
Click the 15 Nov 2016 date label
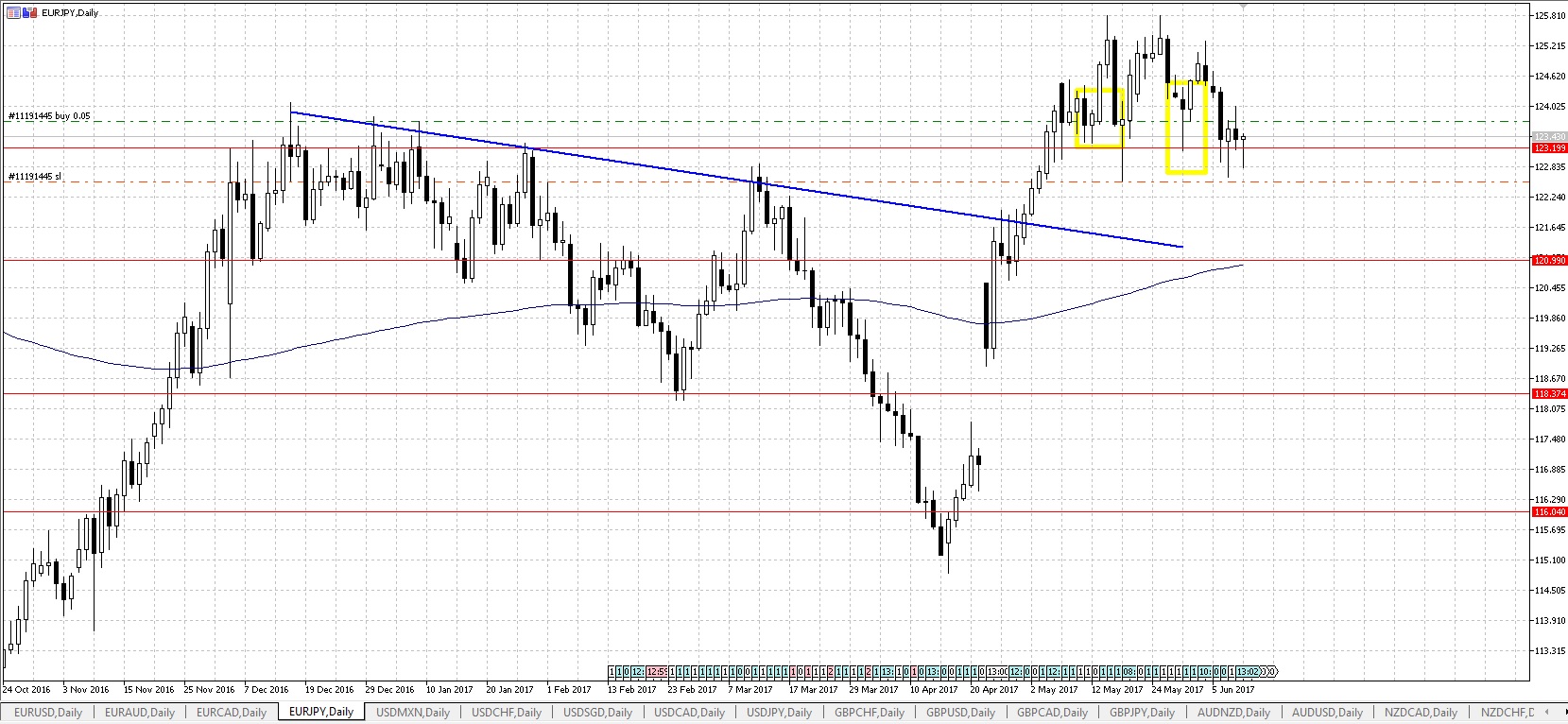click(148, 690)
